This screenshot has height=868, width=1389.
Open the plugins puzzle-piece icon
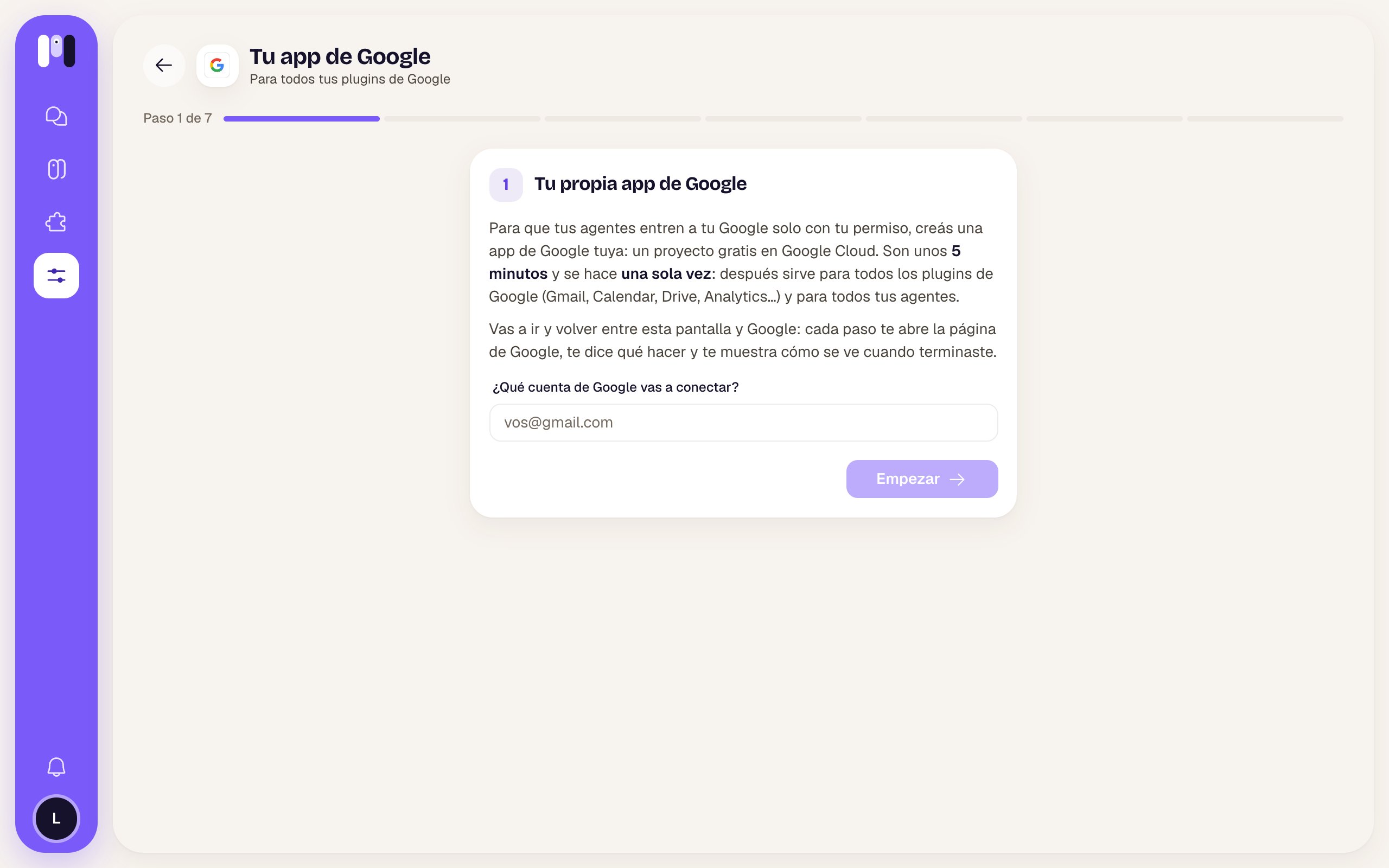[56, 222]
